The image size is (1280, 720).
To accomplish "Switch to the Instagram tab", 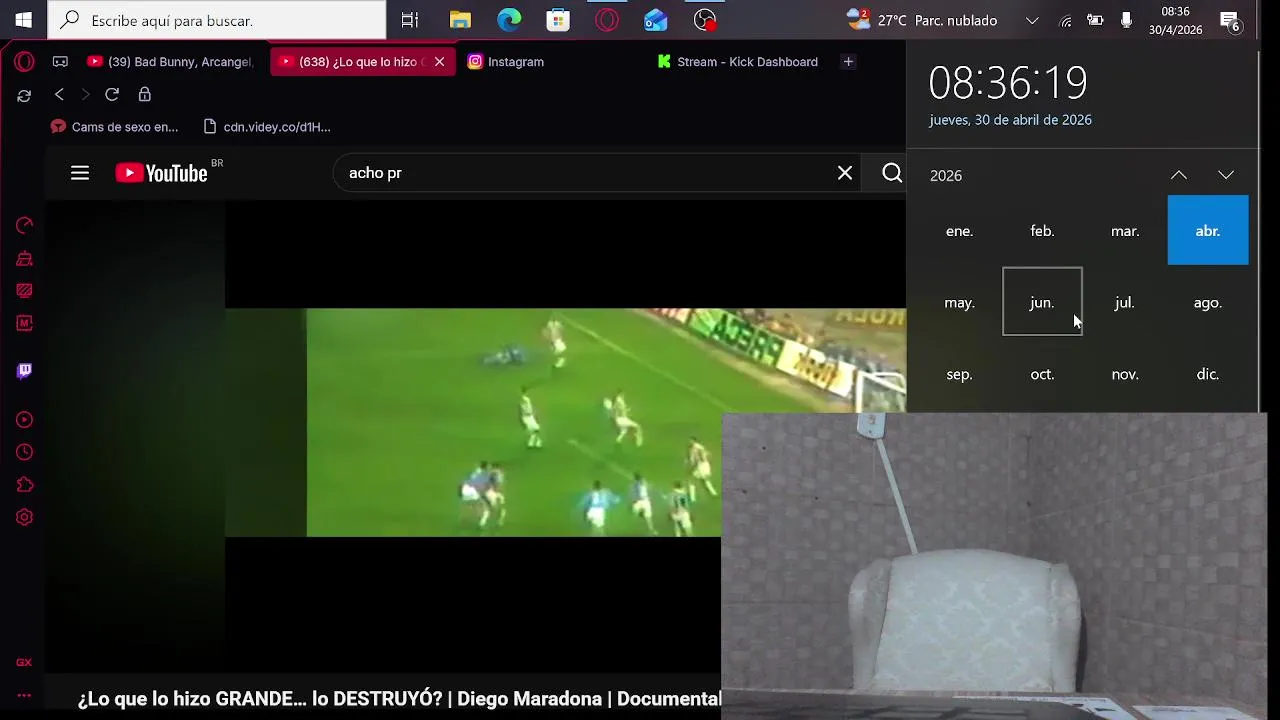I will click(506, 62).
